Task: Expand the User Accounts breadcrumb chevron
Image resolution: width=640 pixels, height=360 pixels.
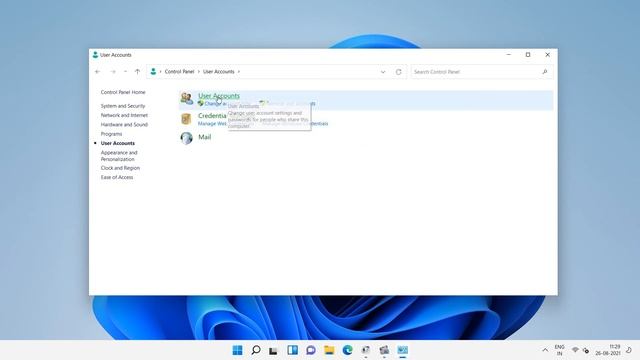Action: point(239,71)
